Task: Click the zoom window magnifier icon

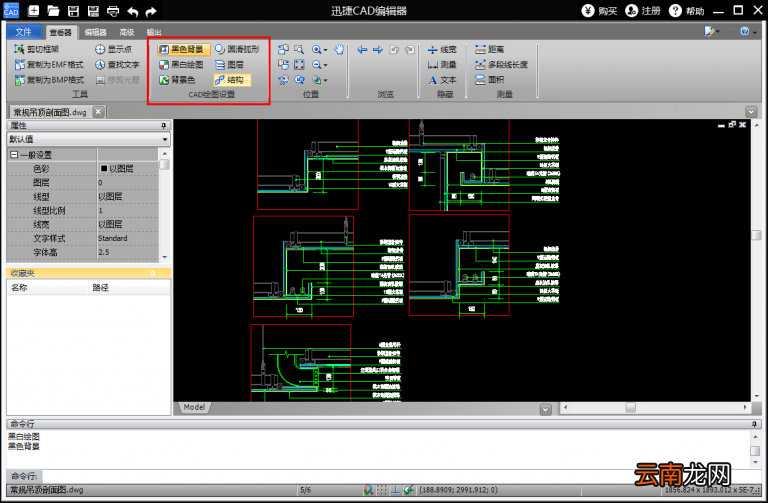Action: (x=299, y=49)
